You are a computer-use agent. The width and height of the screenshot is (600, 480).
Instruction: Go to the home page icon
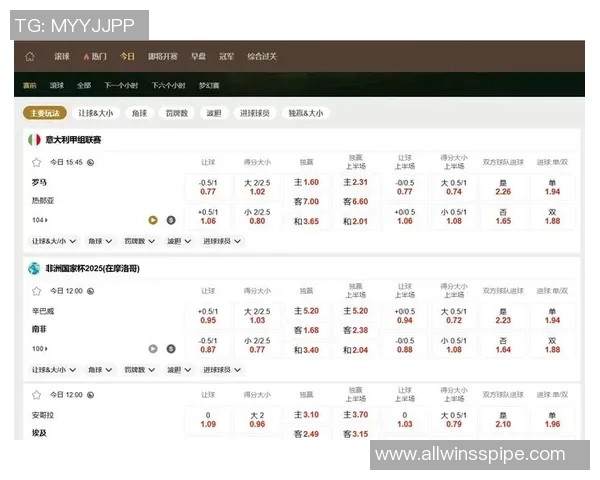[30, 57]
